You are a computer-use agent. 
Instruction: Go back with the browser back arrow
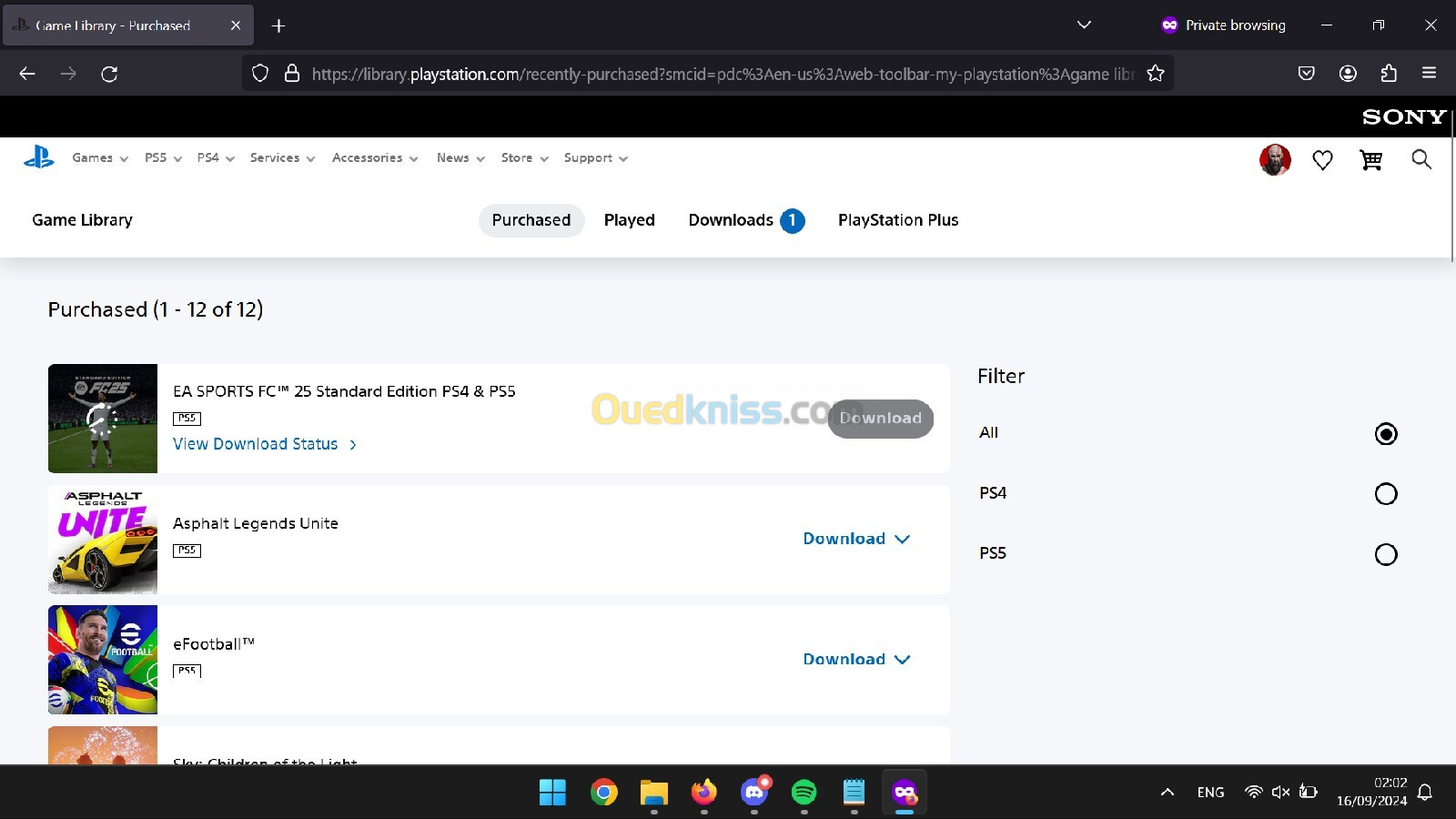pyautogui.click(x=27, y=74)
